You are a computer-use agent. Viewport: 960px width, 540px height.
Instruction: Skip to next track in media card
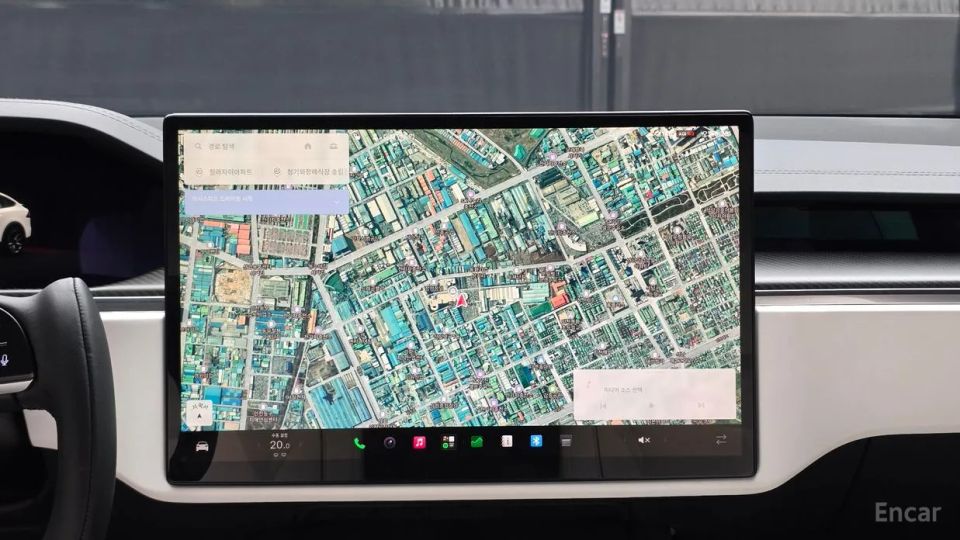(700, 405)
